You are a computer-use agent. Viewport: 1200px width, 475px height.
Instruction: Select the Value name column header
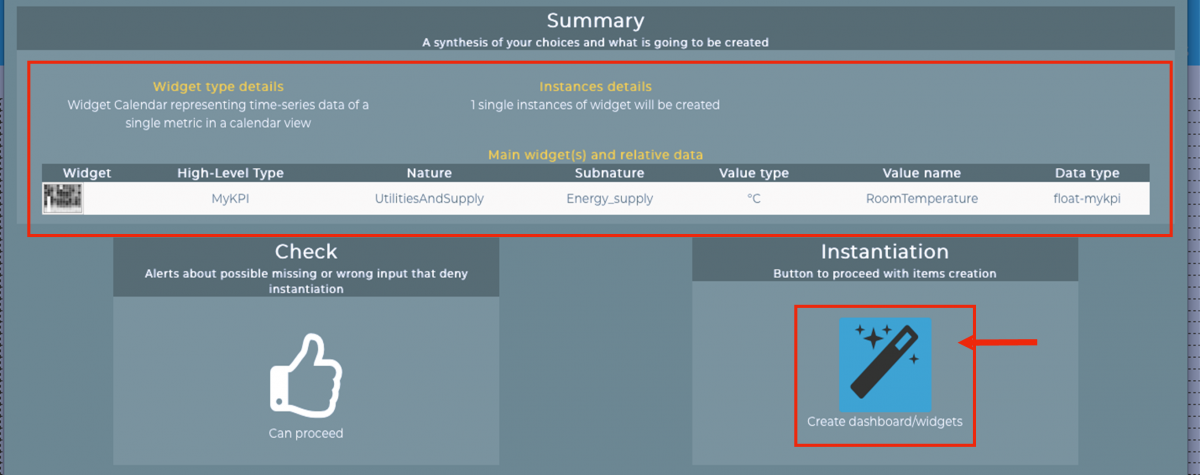[921, 173]
